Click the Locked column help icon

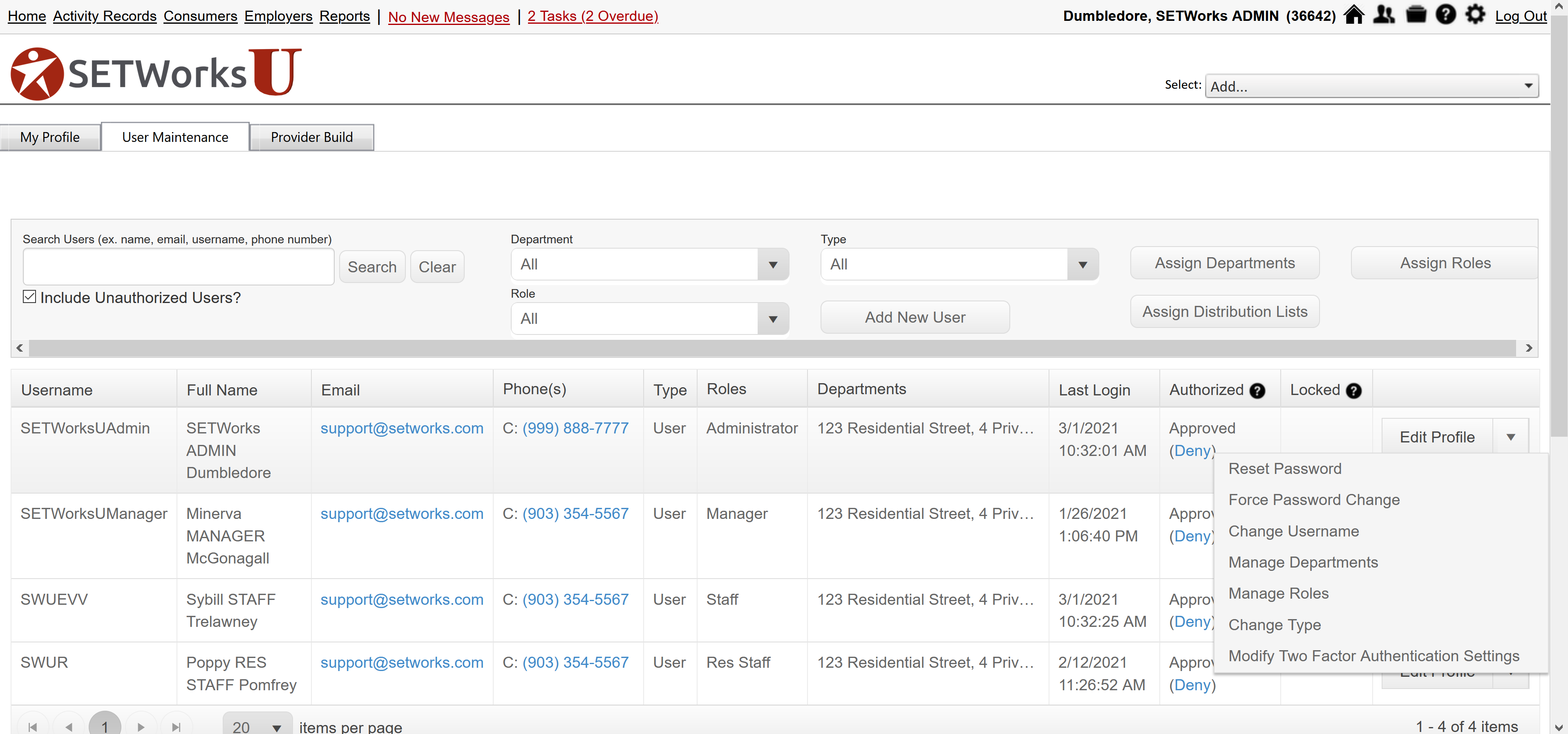point(1353,391)
